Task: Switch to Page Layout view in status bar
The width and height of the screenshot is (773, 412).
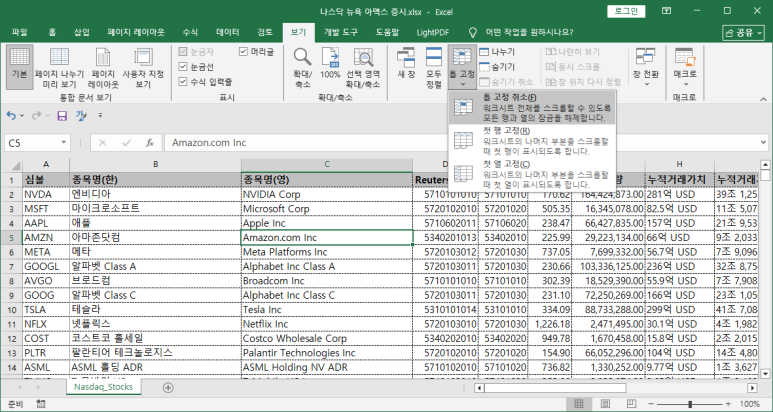Action: [x=605, y=404]
